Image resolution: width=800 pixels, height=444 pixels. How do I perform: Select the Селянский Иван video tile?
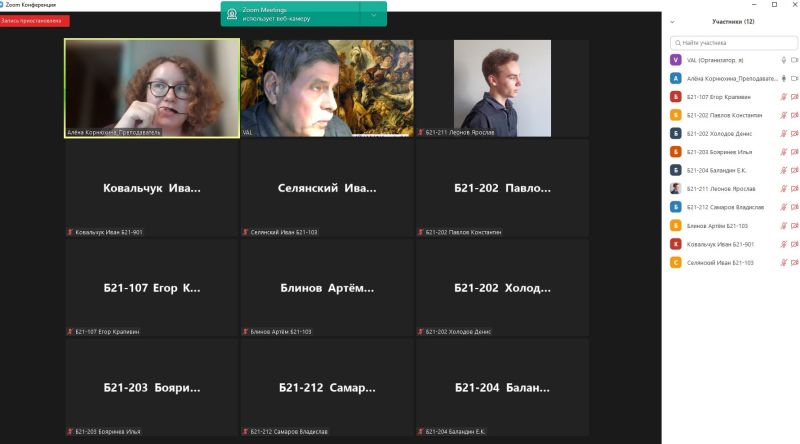pos(327,188)
